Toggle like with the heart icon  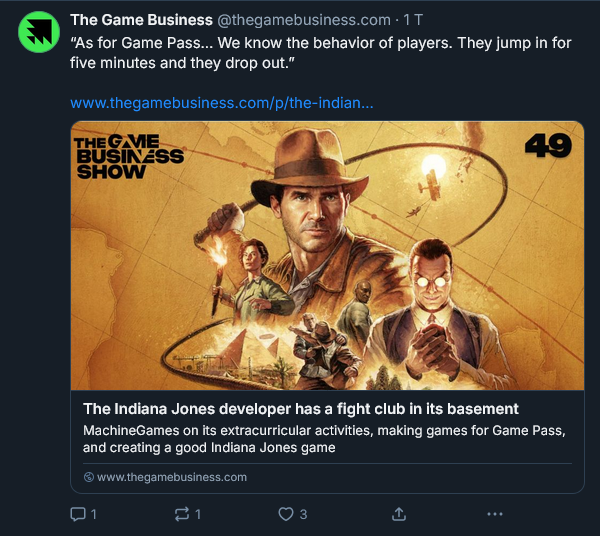286,514
